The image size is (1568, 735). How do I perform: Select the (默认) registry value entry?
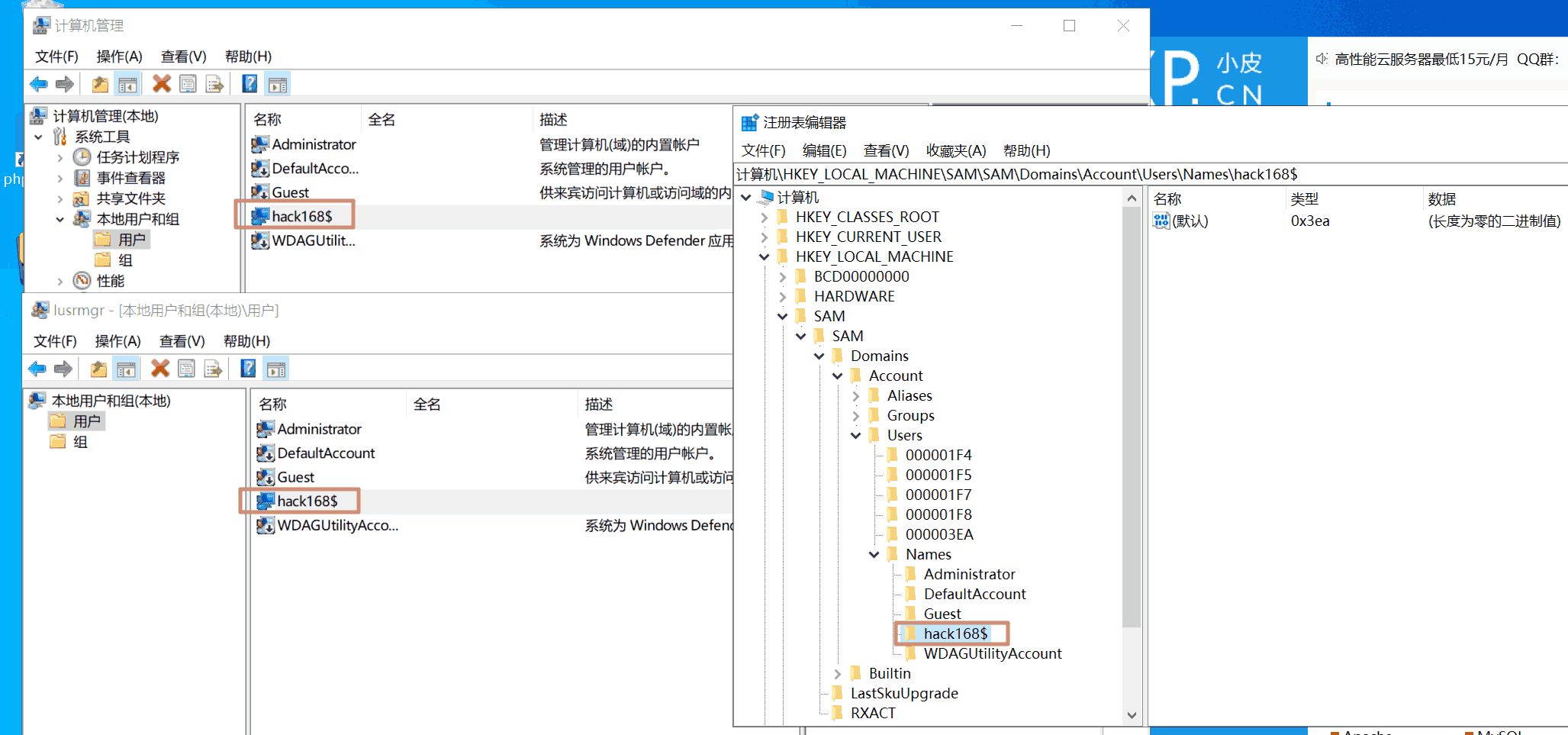point(1190,221)
